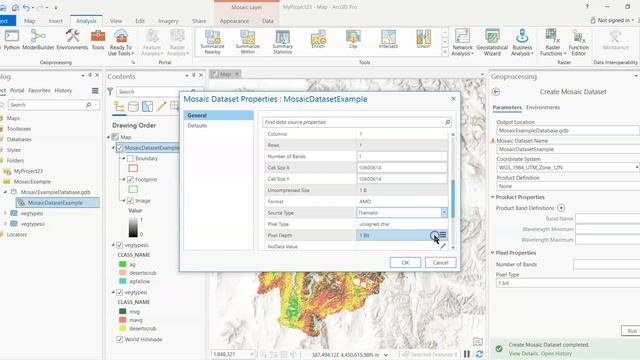
Task: Select the Defaults page in dialog
Action: [198, 126]
